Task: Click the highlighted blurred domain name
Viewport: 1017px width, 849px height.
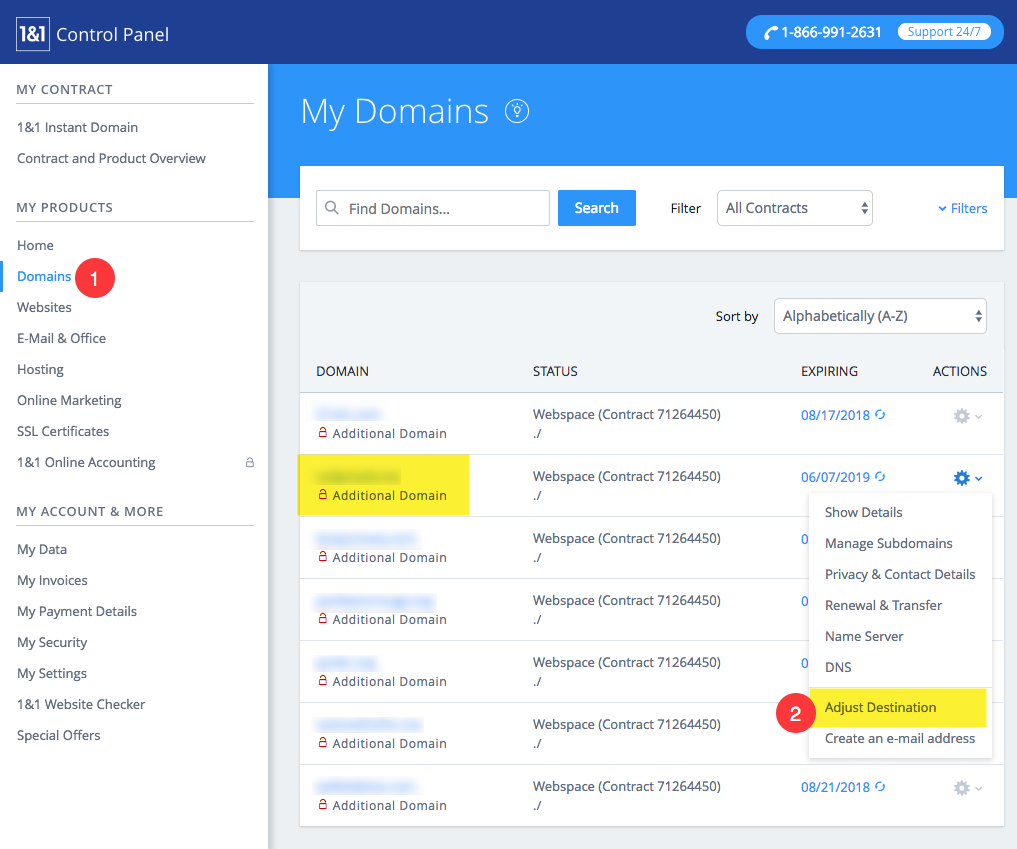Action: pos(357,476)
